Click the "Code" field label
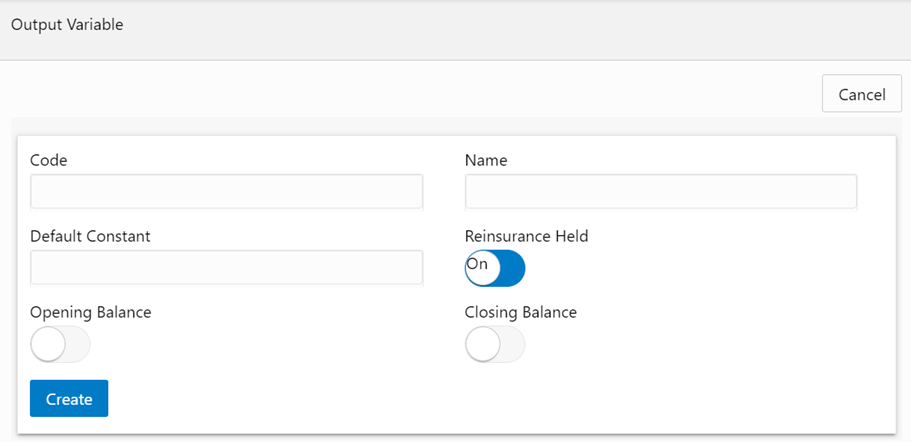 [x=49, y=160]
